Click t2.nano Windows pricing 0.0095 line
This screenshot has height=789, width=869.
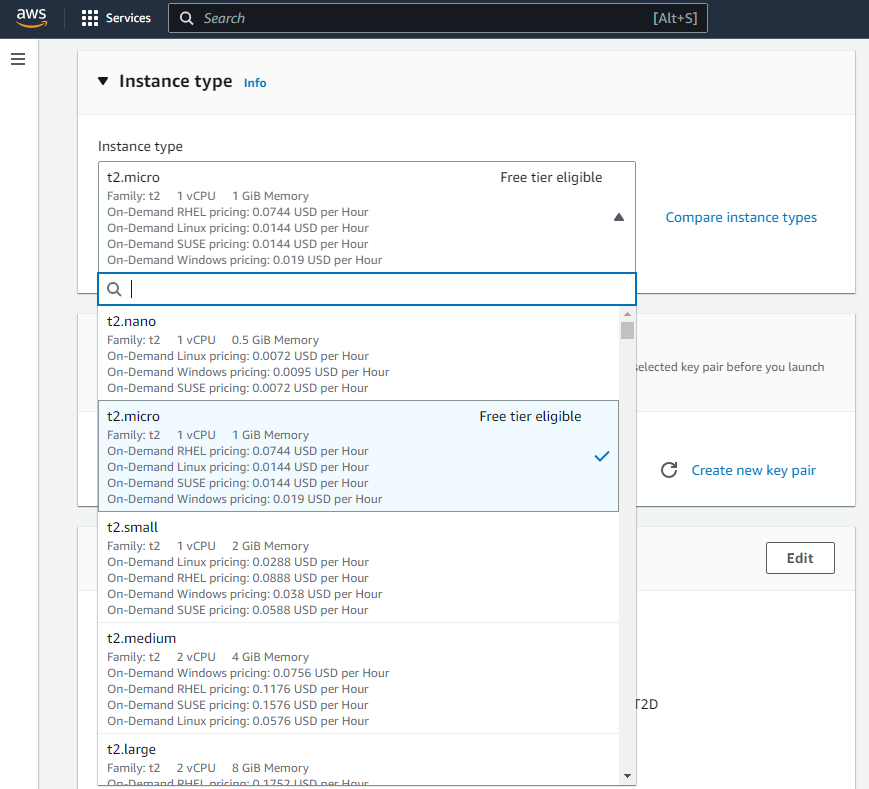pos(248,372)
